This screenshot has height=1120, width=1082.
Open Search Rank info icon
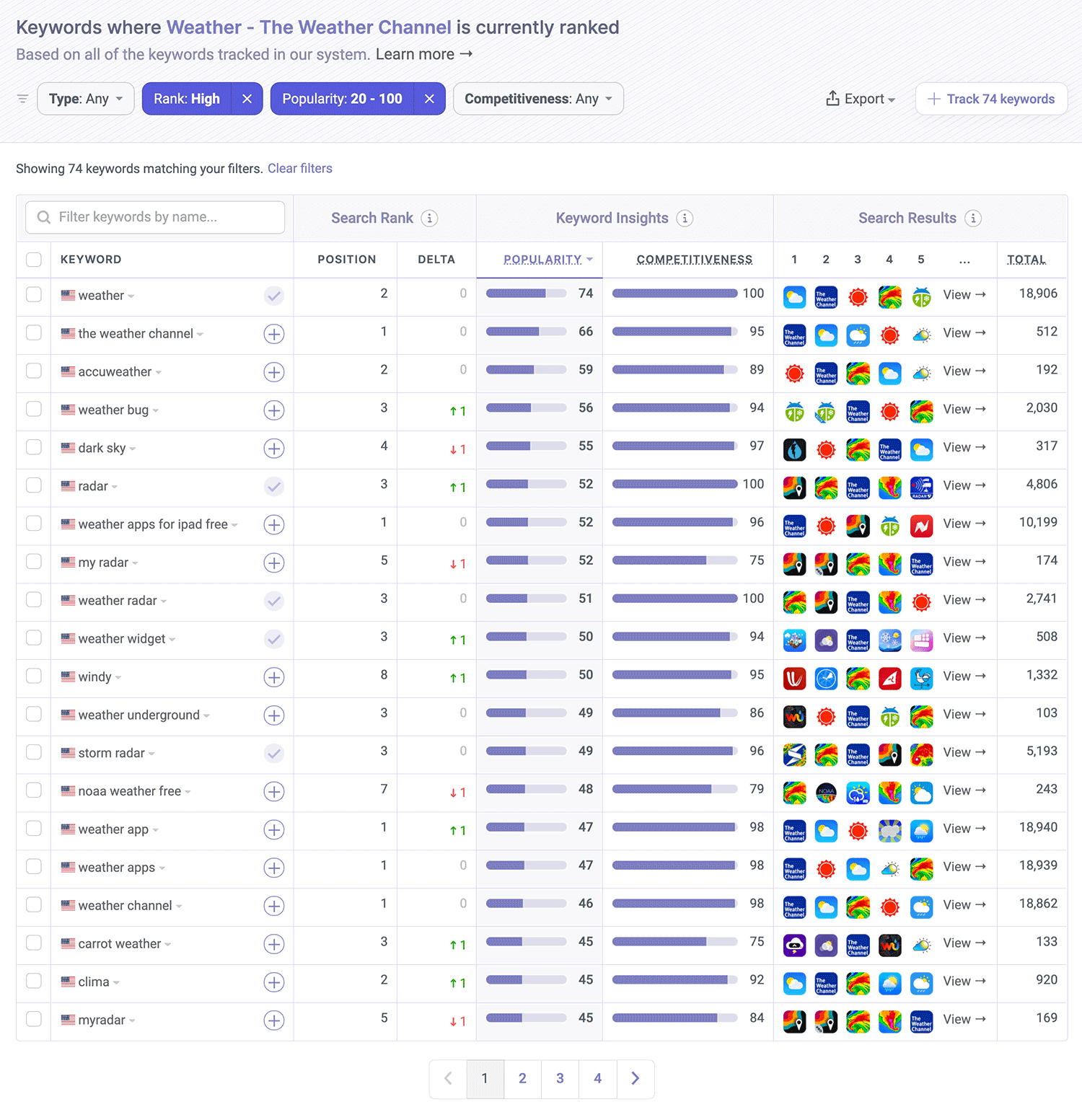(429, 218)
